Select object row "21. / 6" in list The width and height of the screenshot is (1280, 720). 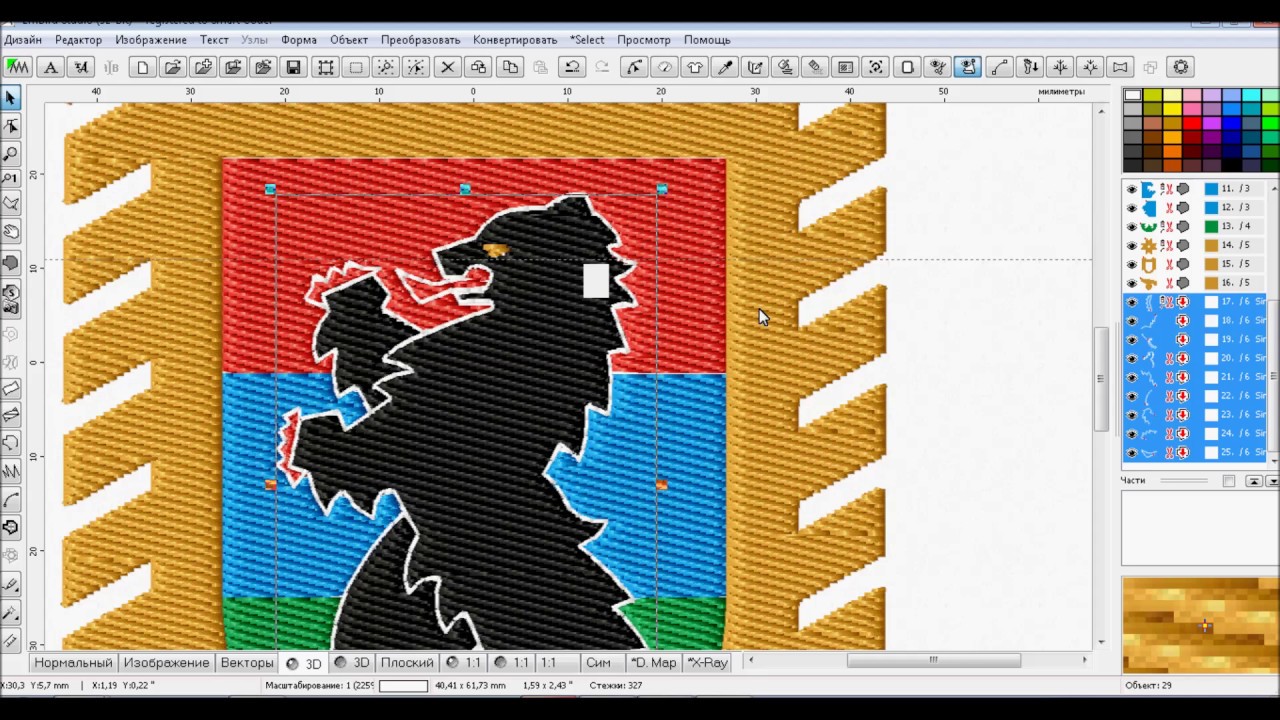(x=1195, y=377)
